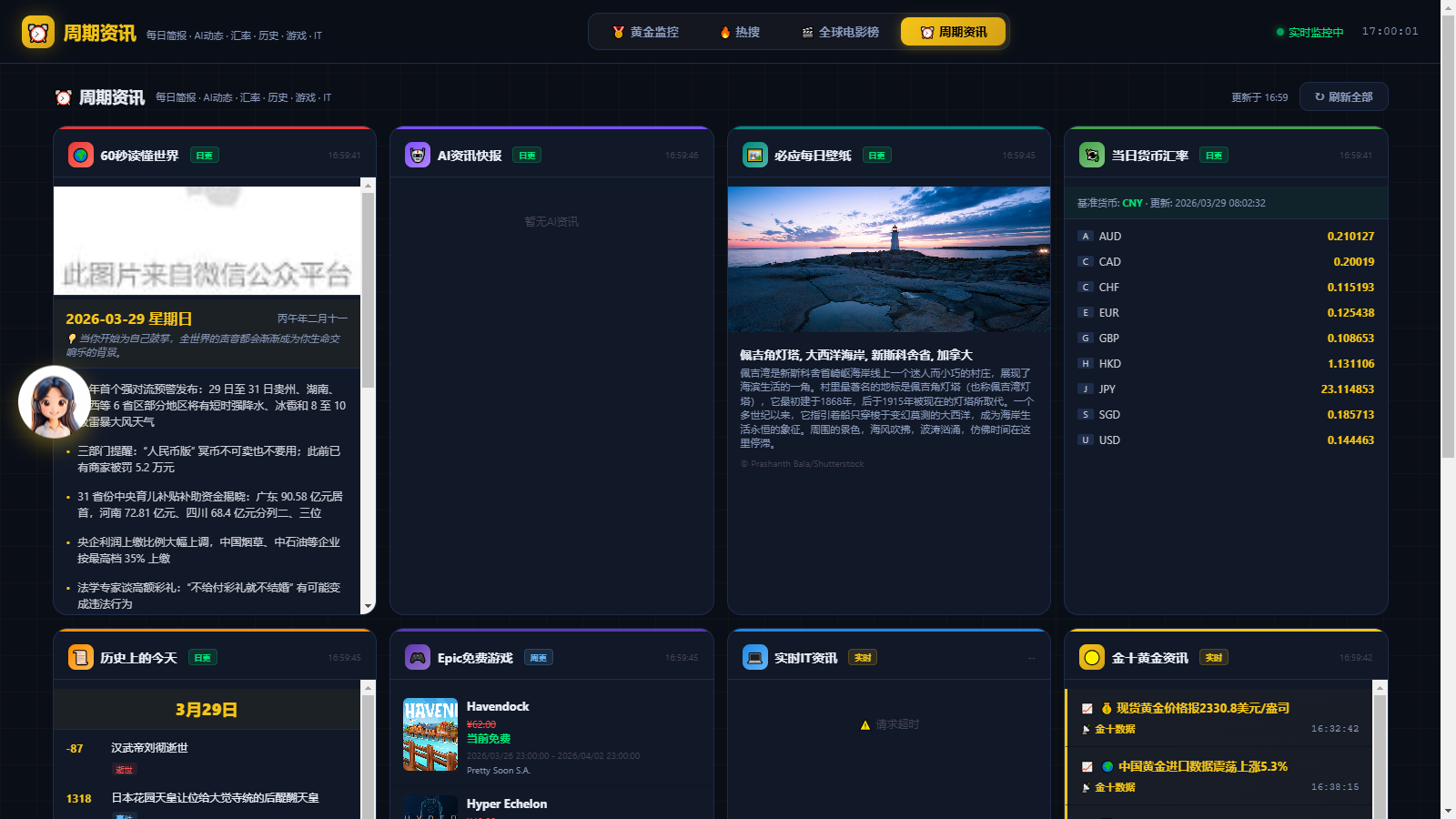Click the 60秒读懂世界 panel scrollbar up arrow
The image size is (1456, 819).
click(x=369, y=186)
